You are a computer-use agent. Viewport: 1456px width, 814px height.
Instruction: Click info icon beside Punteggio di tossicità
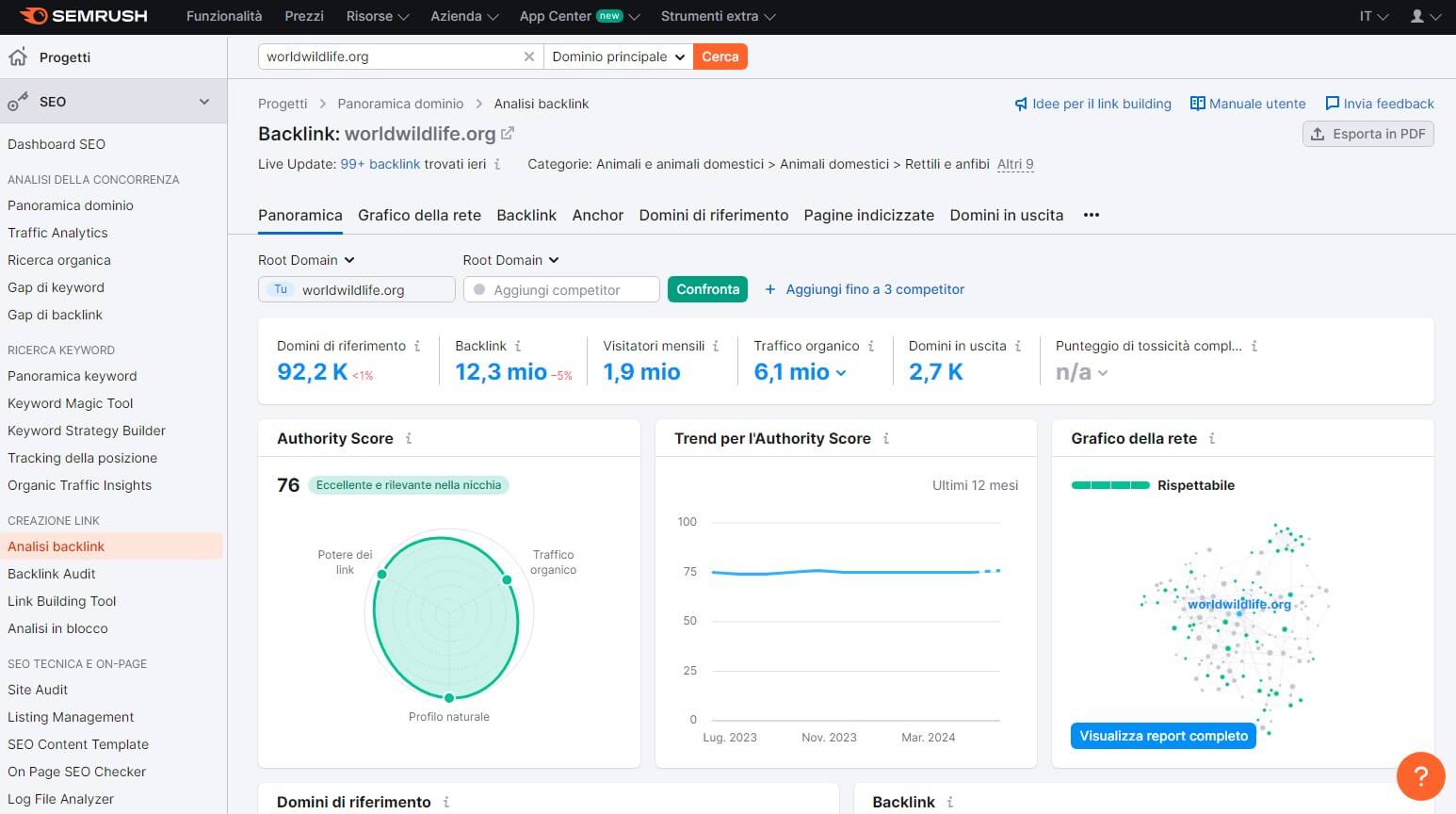[1254, 346]
